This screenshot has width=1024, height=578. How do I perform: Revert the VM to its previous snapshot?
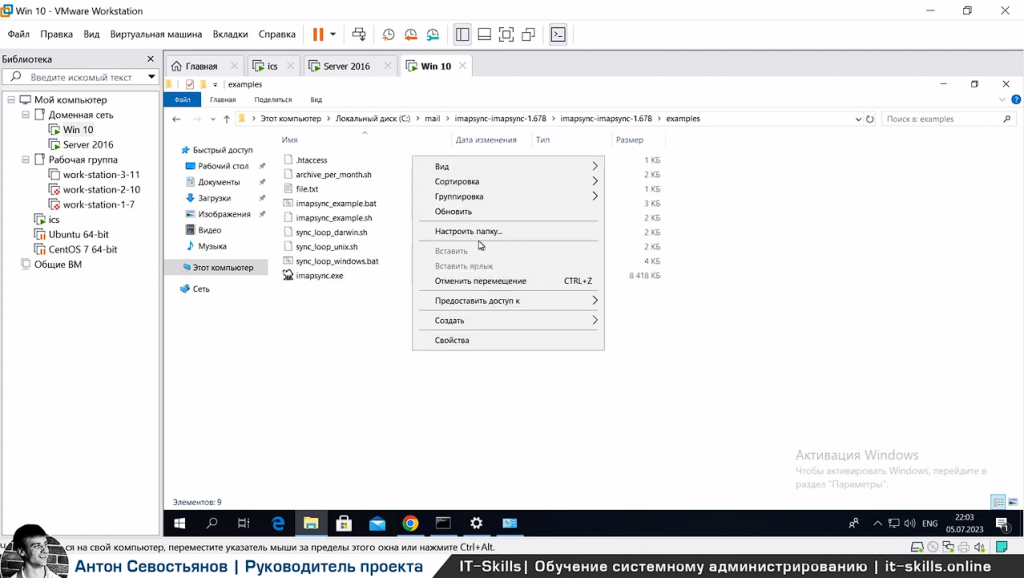pos(411,34)
